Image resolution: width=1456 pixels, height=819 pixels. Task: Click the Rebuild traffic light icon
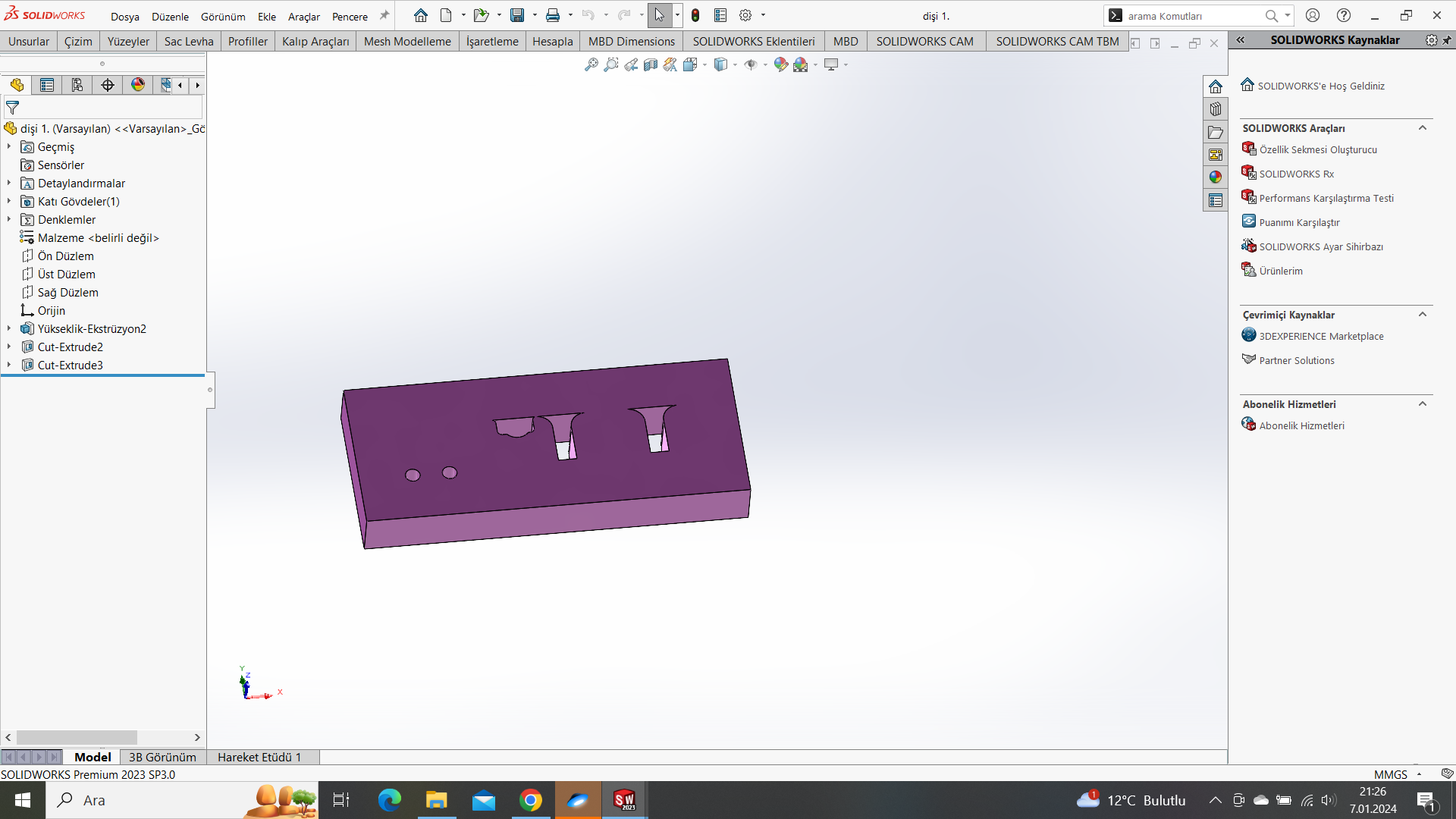tap(695, 15)
